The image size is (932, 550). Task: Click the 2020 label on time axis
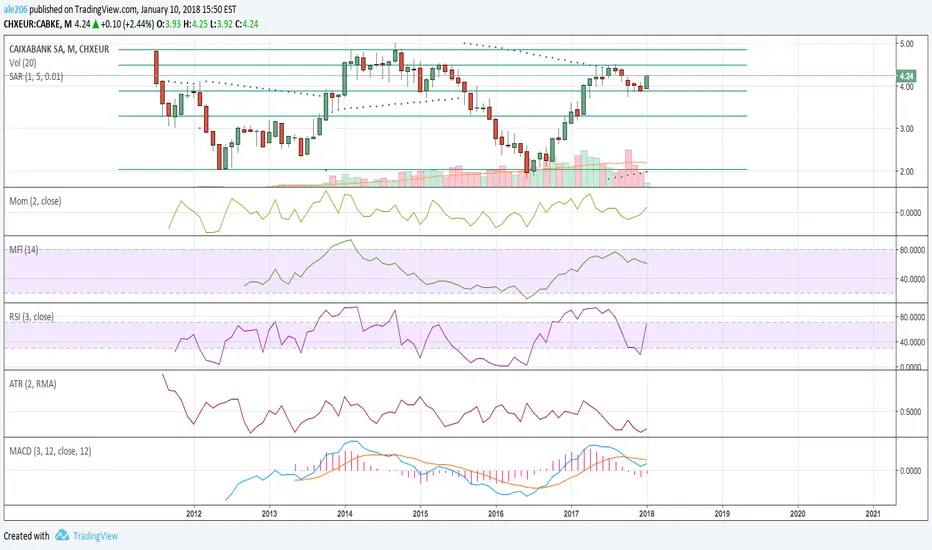point(798,514)
